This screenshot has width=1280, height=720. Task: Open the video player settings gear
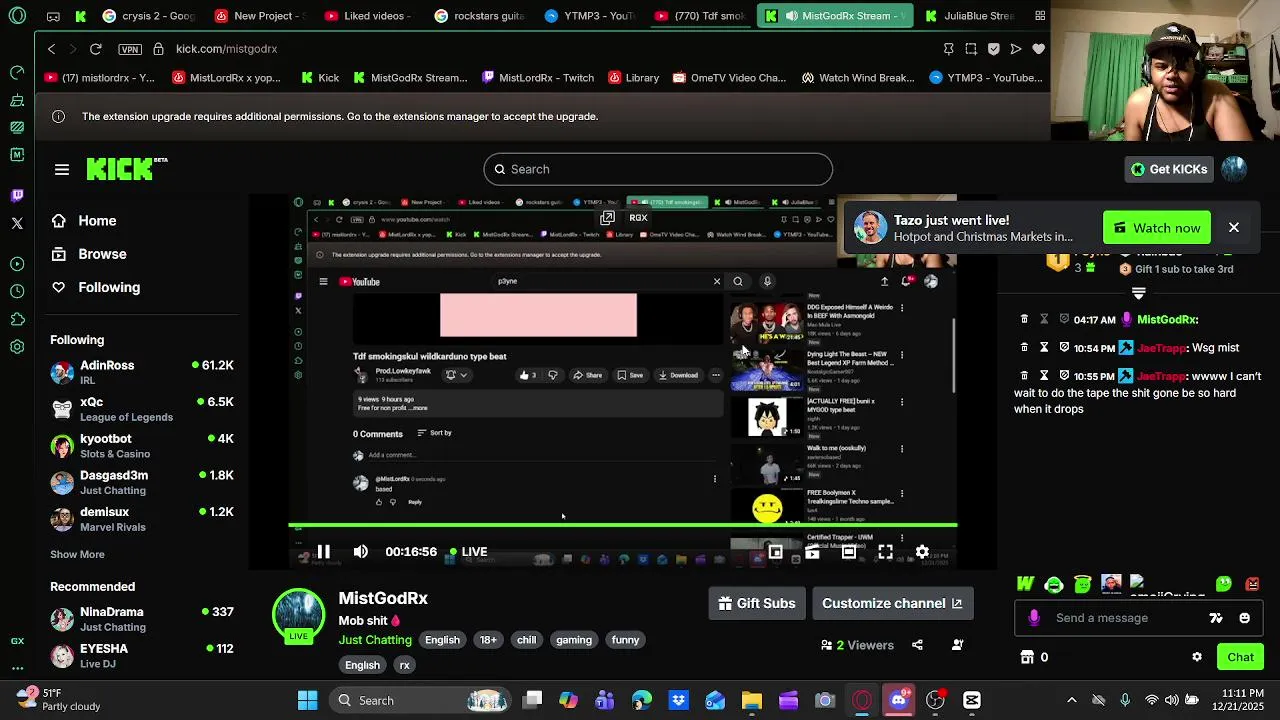pos(922,552)
